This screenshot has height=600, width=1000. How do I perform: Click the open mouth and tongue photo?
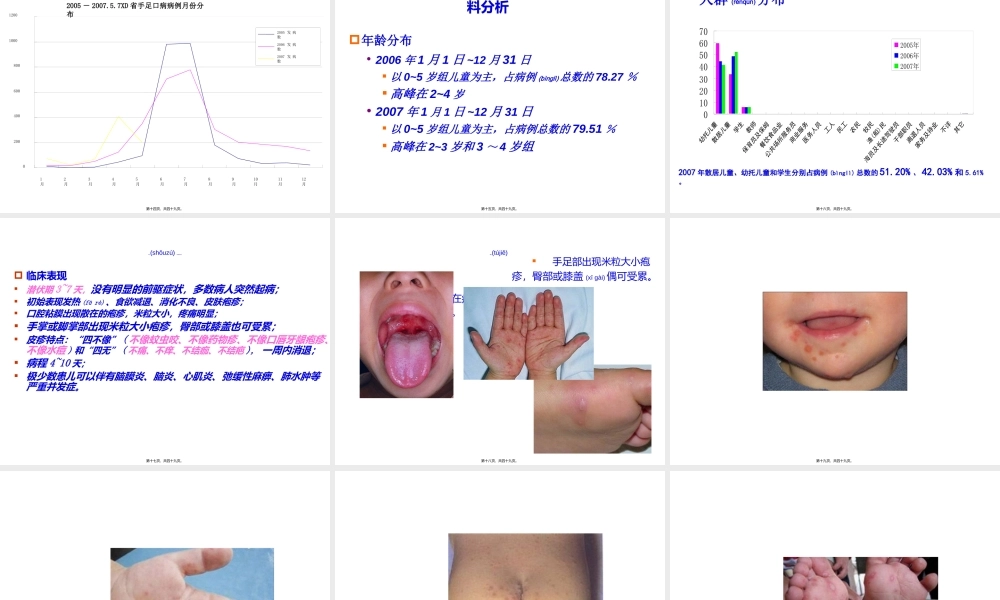(x=406, y=335)
